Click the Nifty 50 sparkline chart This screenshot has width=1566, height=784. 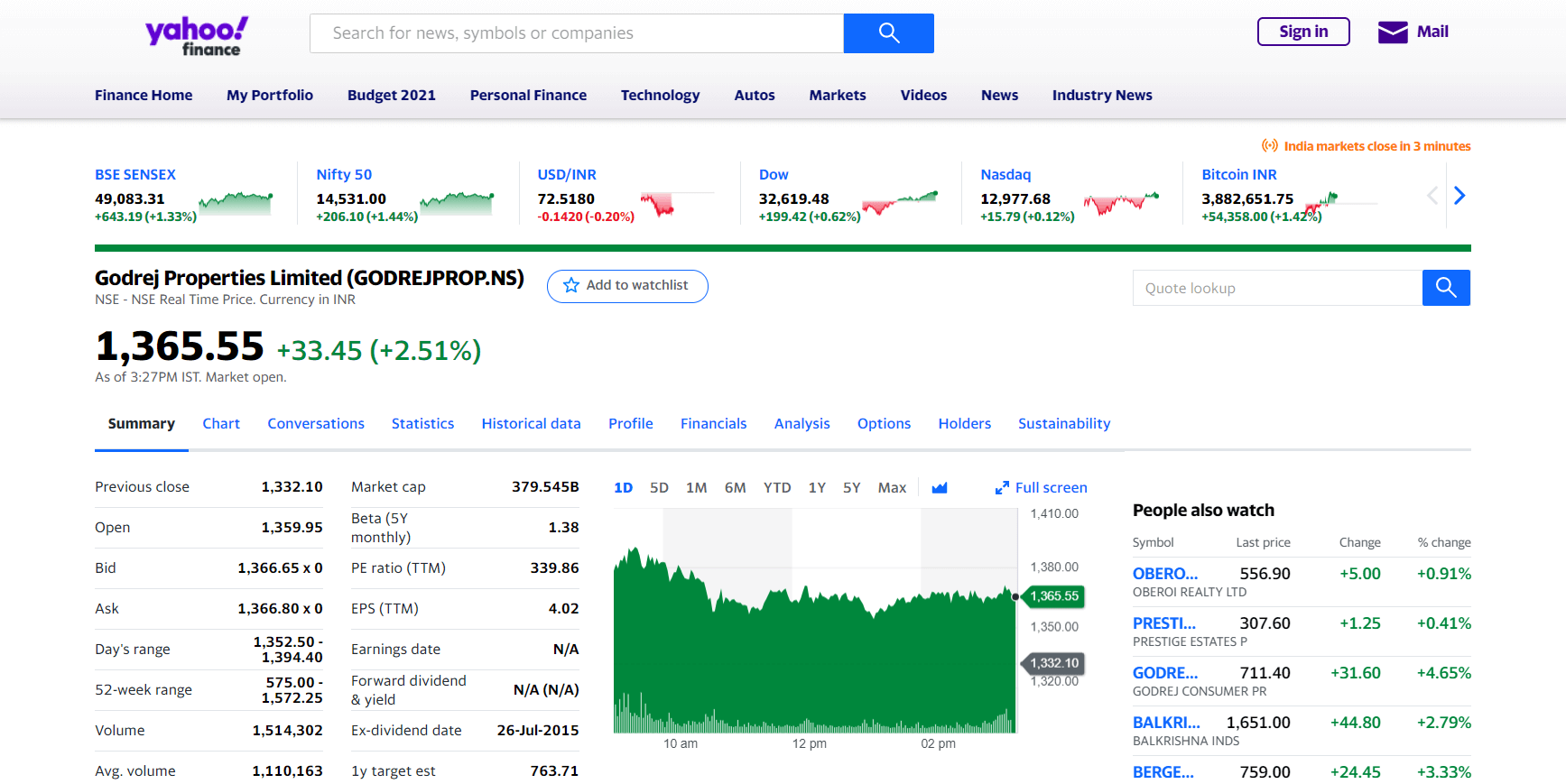[x=457, y=203]
